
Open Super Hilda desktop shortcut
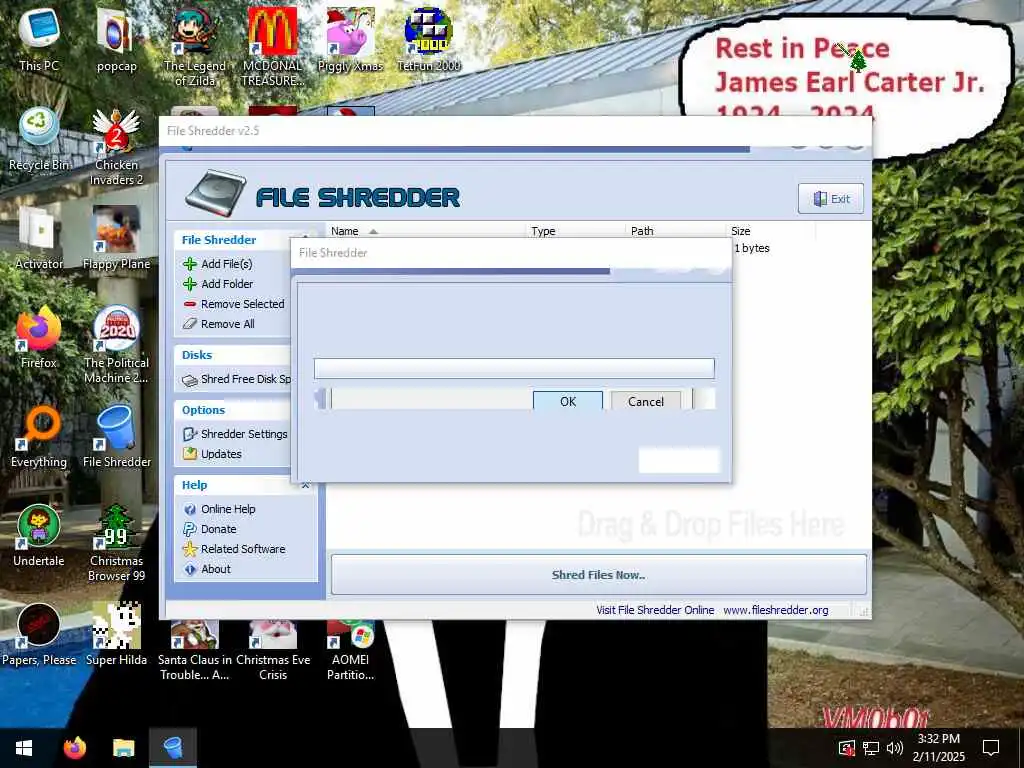click(116, 635)
